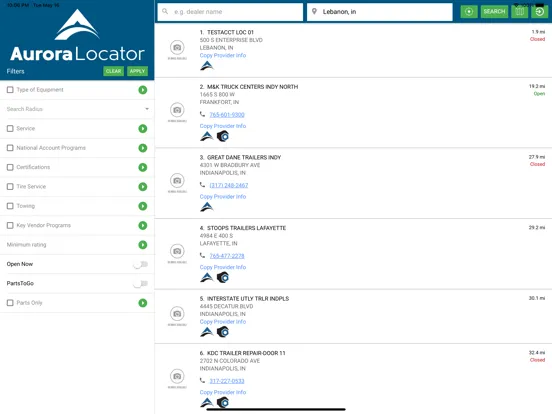Click the CLEAR filters button

(113, 71)
